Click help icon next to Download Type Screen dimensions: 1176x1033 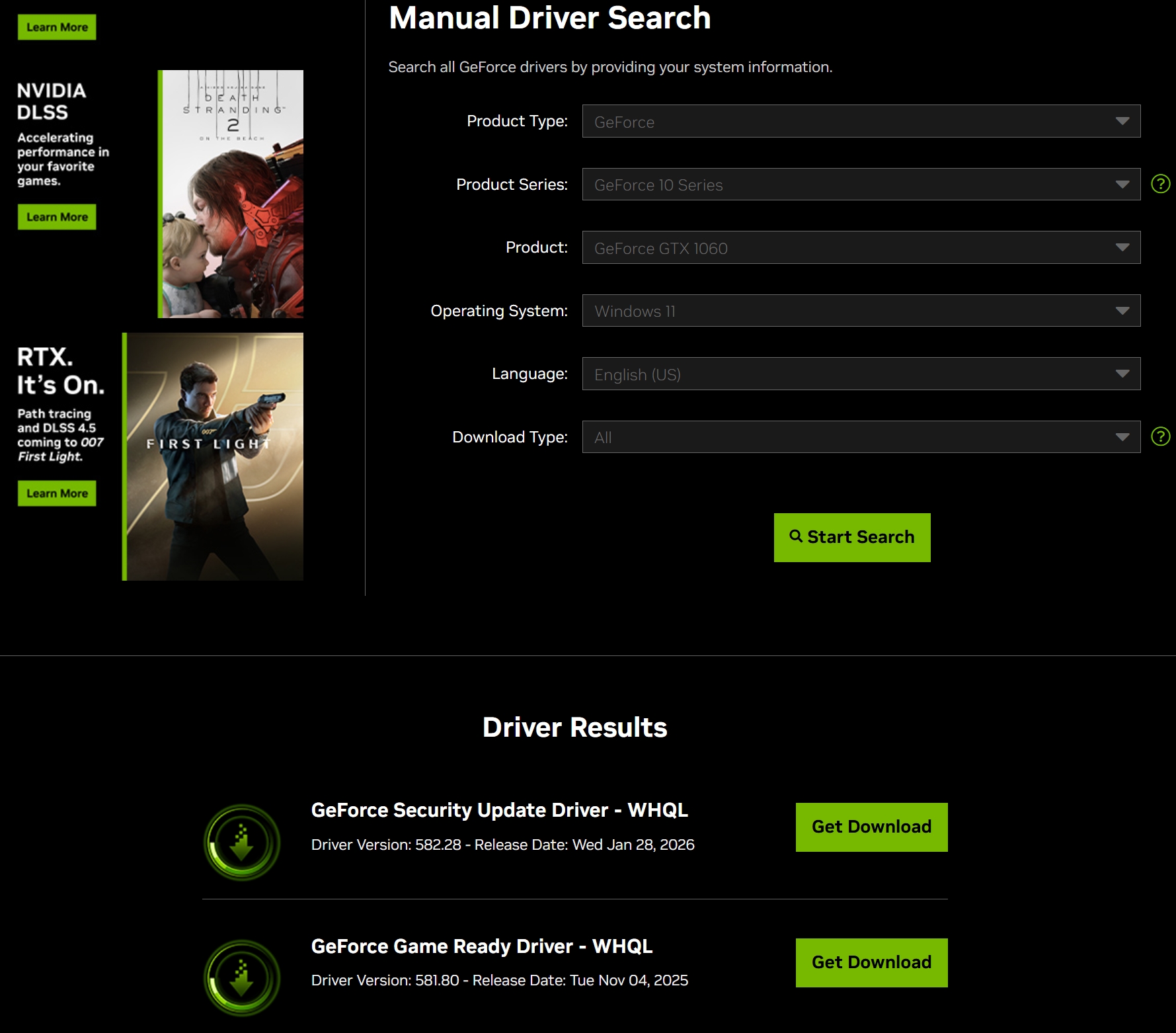pyautogui.click(x=1160, y=436)
